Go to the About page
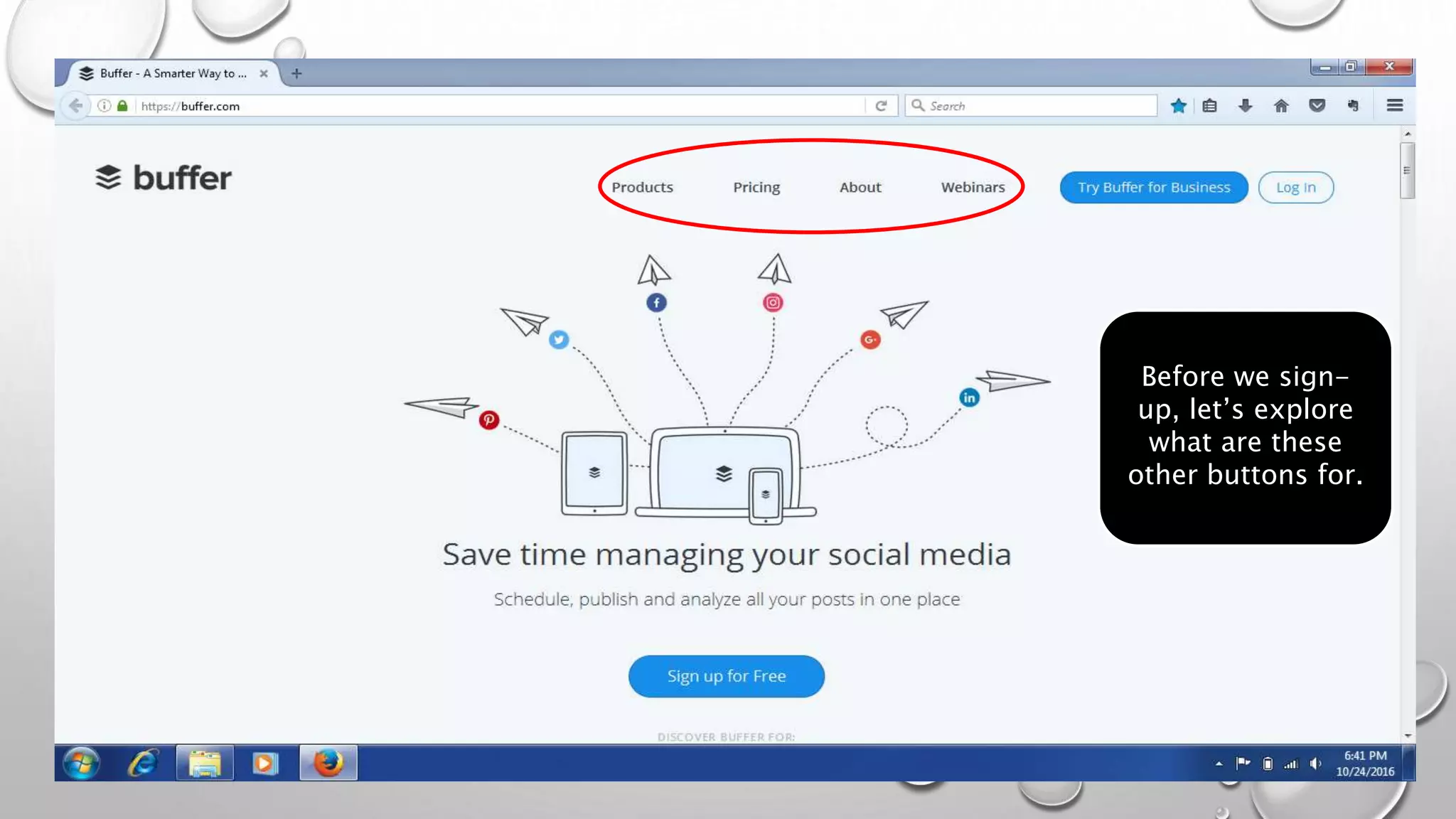This screenshot has width=1456, height=819. coord(860,187)
